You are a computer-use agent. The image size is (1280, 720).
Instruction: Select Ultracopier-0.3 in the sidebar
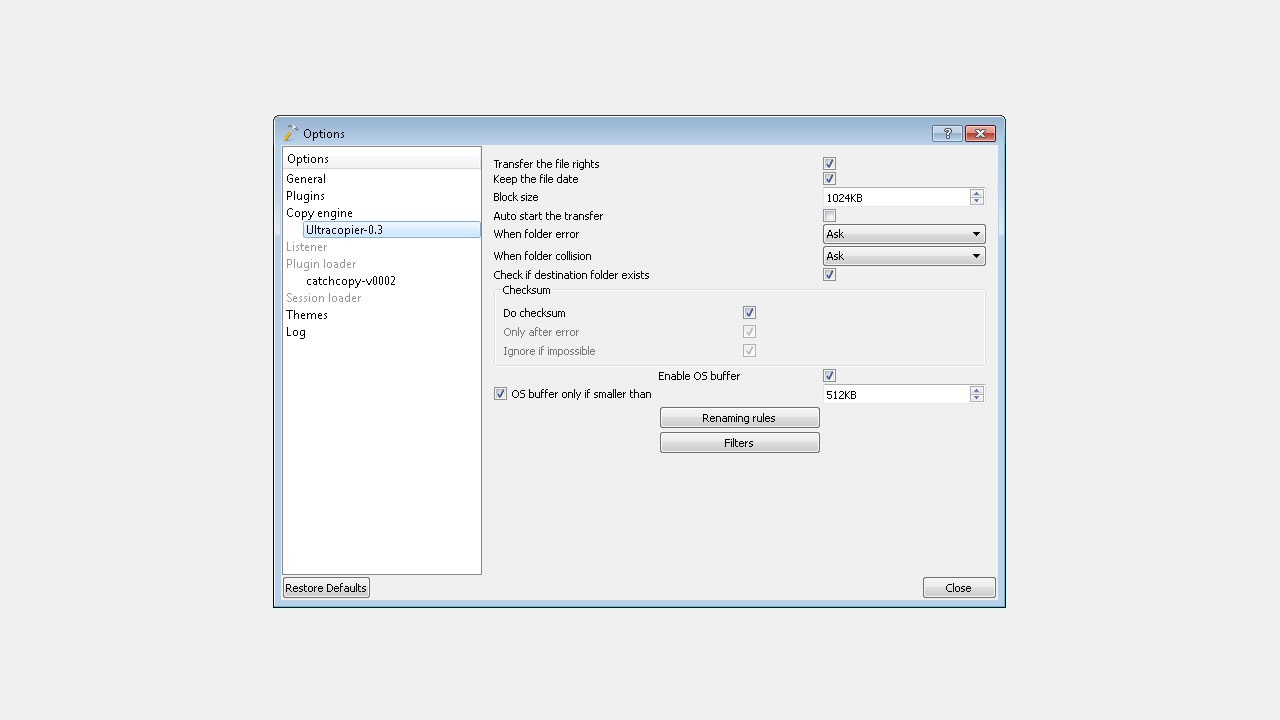pos(345,229)
